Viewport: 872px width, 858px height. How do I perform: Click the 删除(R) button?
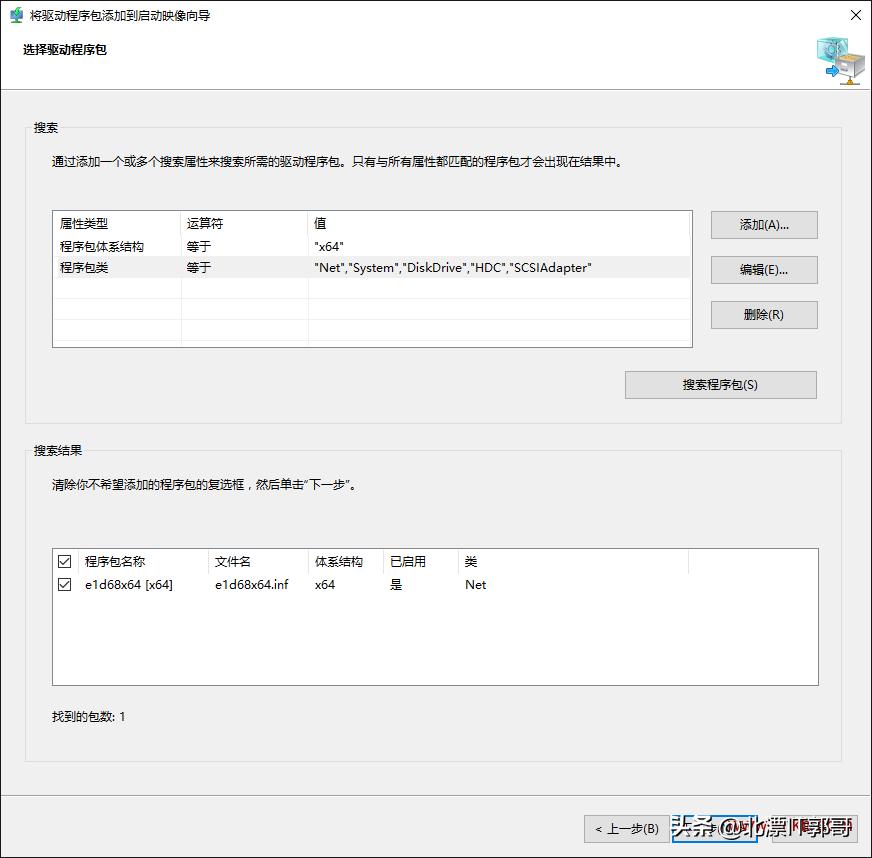pyautogui.click(x=763, y=315)
